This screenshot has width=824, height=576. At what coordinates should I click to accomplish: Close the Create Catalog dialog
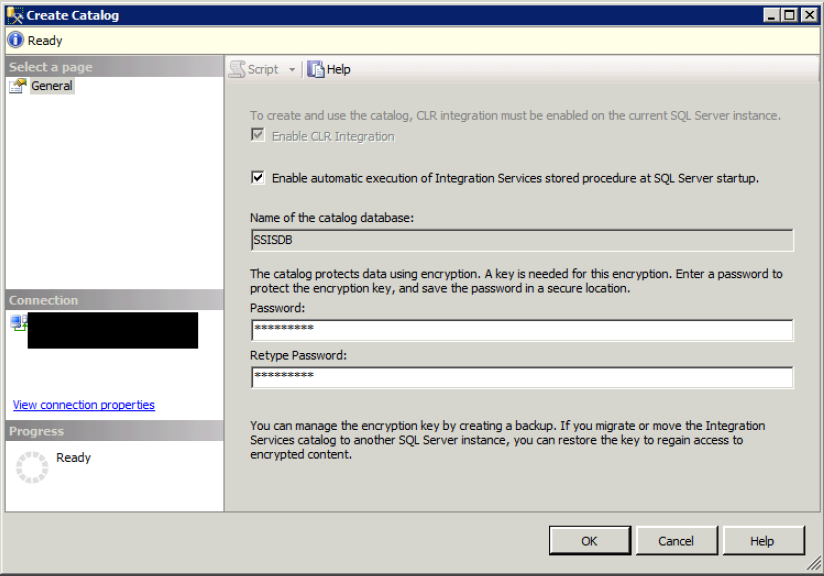809,15
